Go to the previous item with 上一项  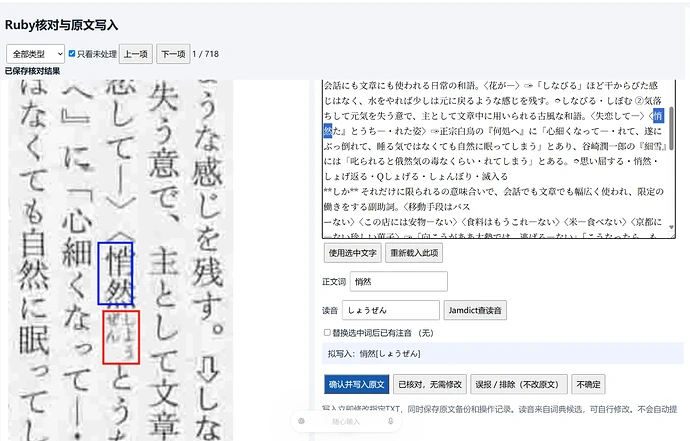coord(136,54)
